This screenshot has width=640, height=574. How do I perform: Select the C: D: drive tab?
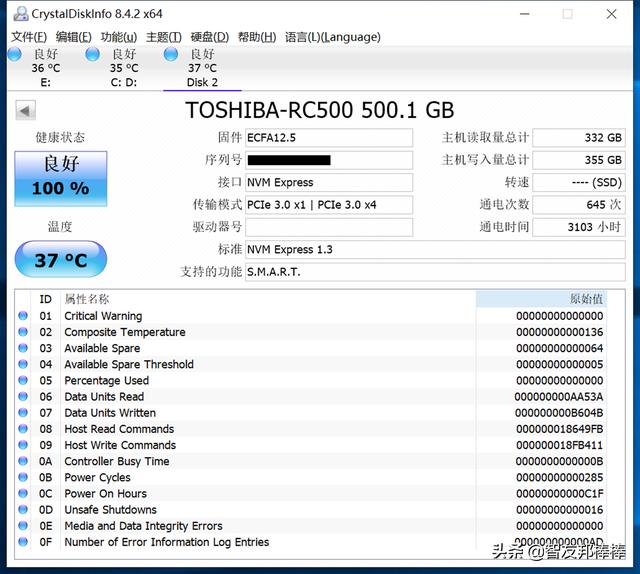(124, 68)
